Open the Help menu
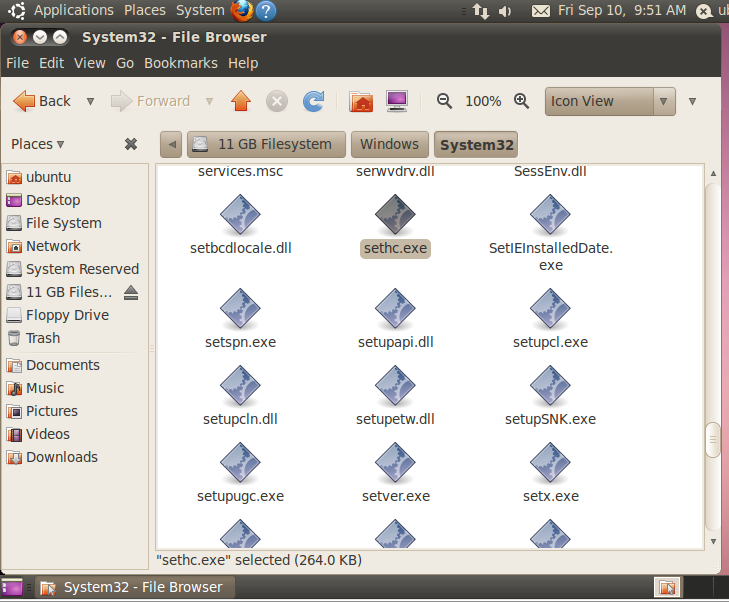Image resolution: width=729 pixels, height=602 pixels. (x=243, y=63)
